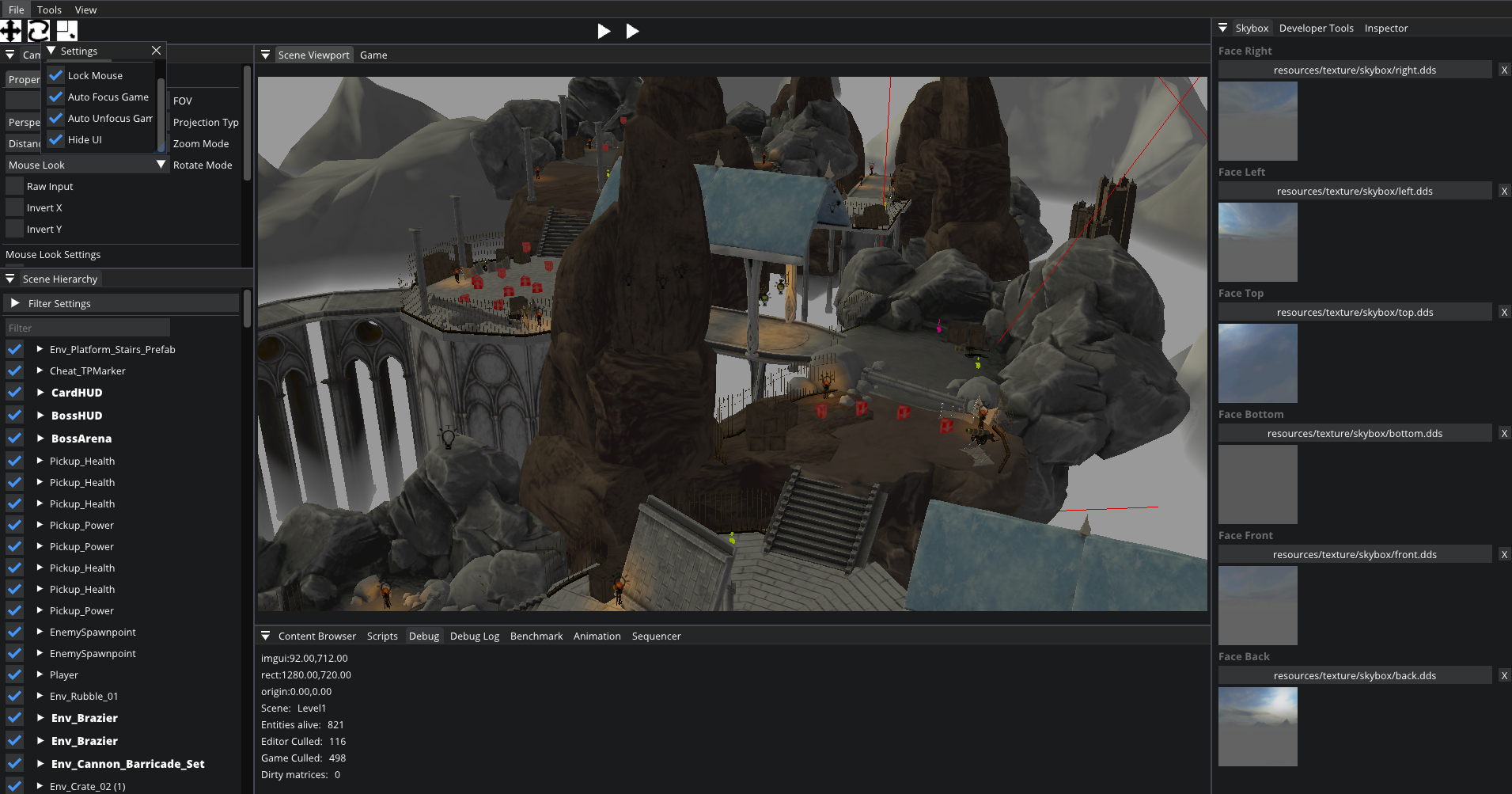Switch to the Debug Log tab
The height and width of the screenshot is (794, 1512).
click(474, 636)
